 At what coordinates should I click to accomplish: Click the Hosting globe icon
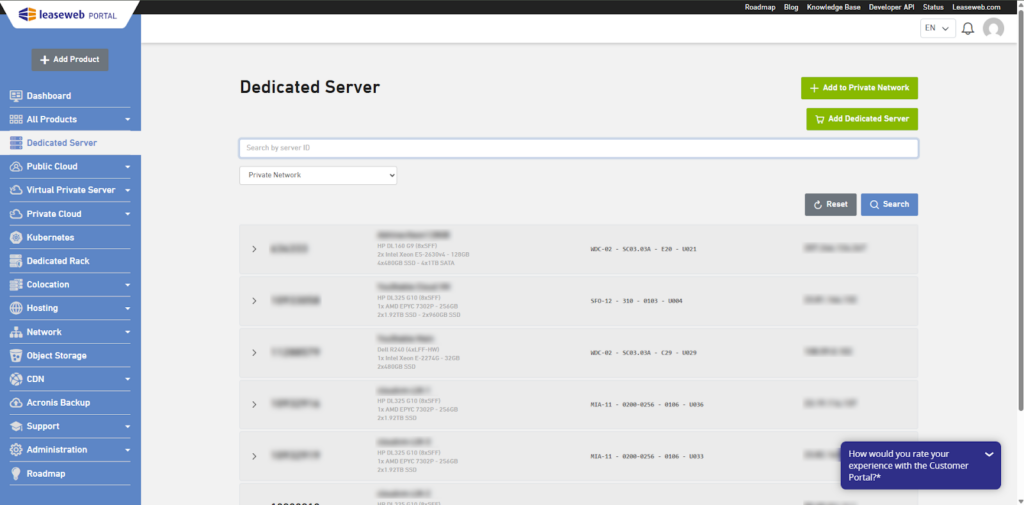(16, 308)
